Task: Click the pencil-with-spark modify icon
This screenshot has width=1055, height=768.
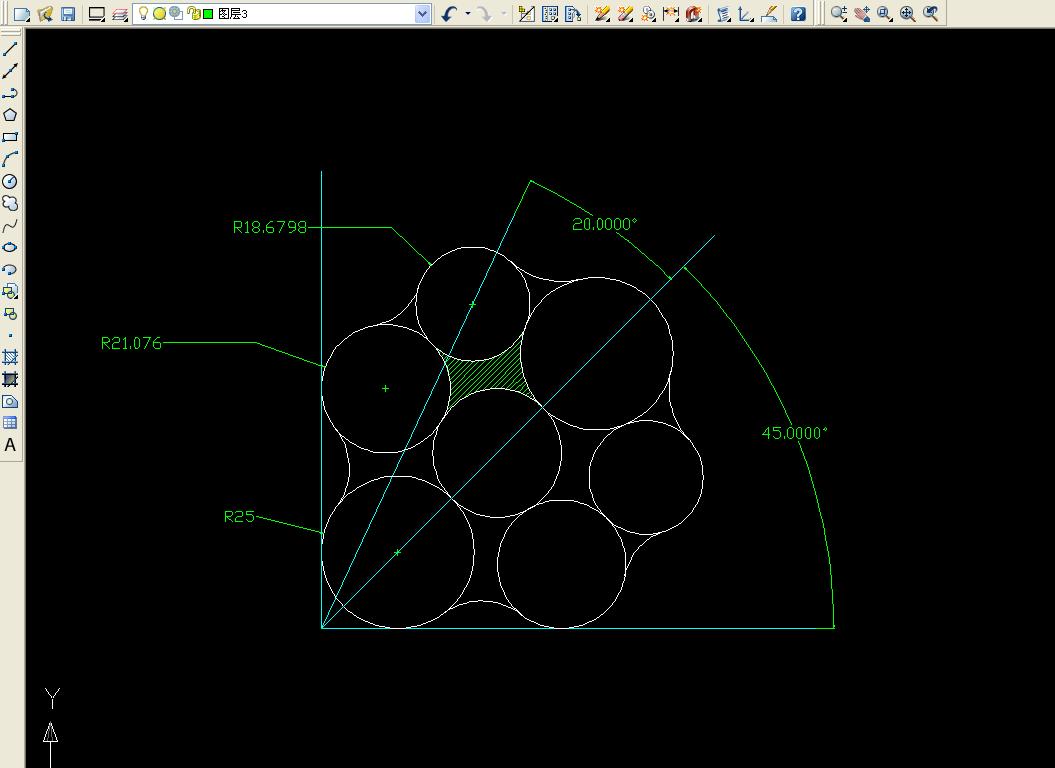Action: pos(602,13)
